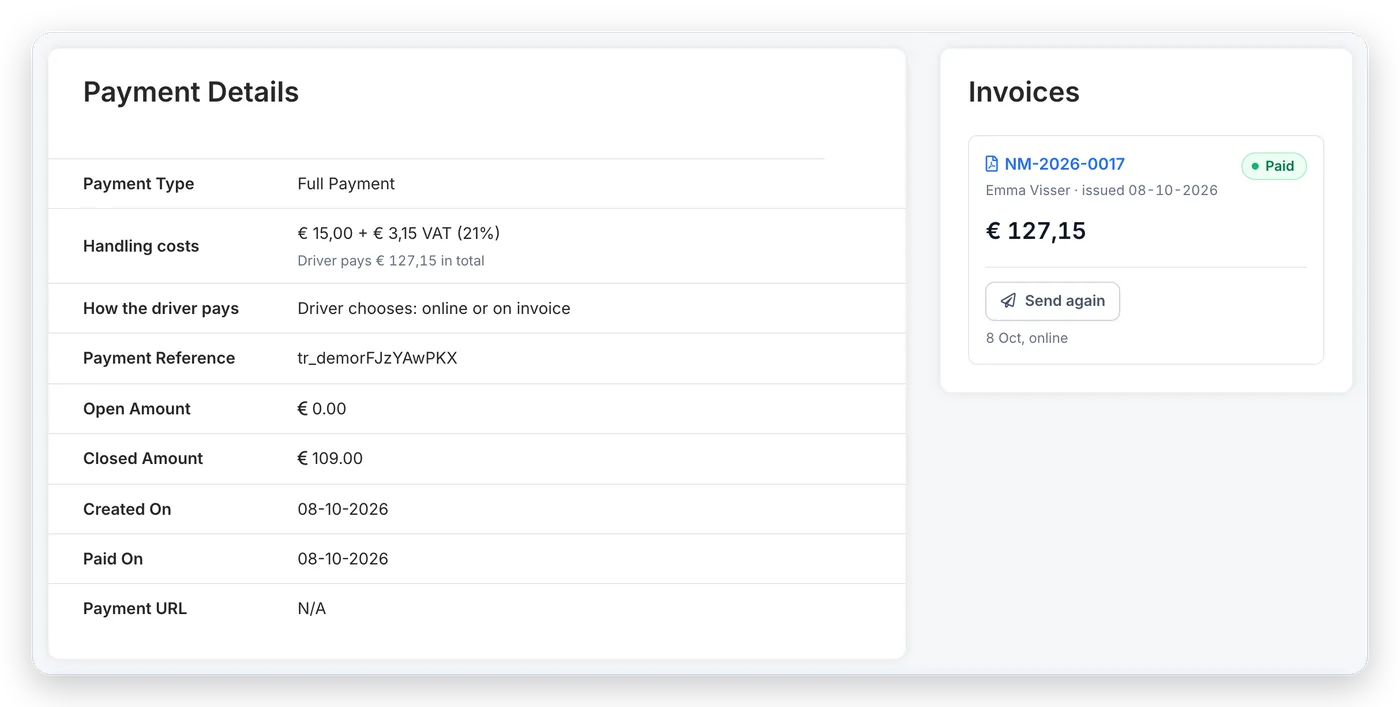Click the Handling costs label
Viewport: 1400px width, 707px height.
[x=141, y=246]
